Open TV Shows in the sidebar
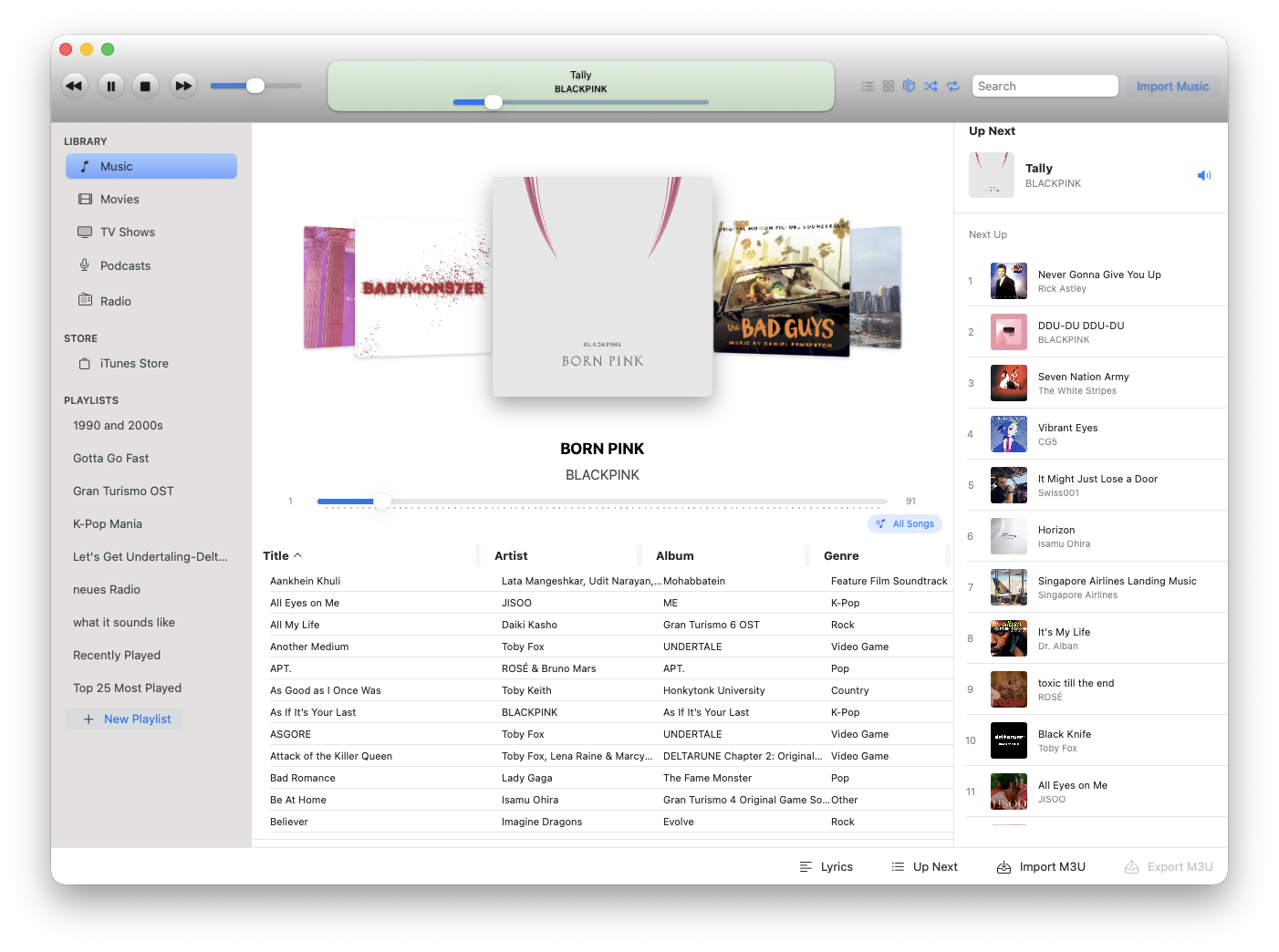This screenshot has height=952, width=1279. pos(151,232)
